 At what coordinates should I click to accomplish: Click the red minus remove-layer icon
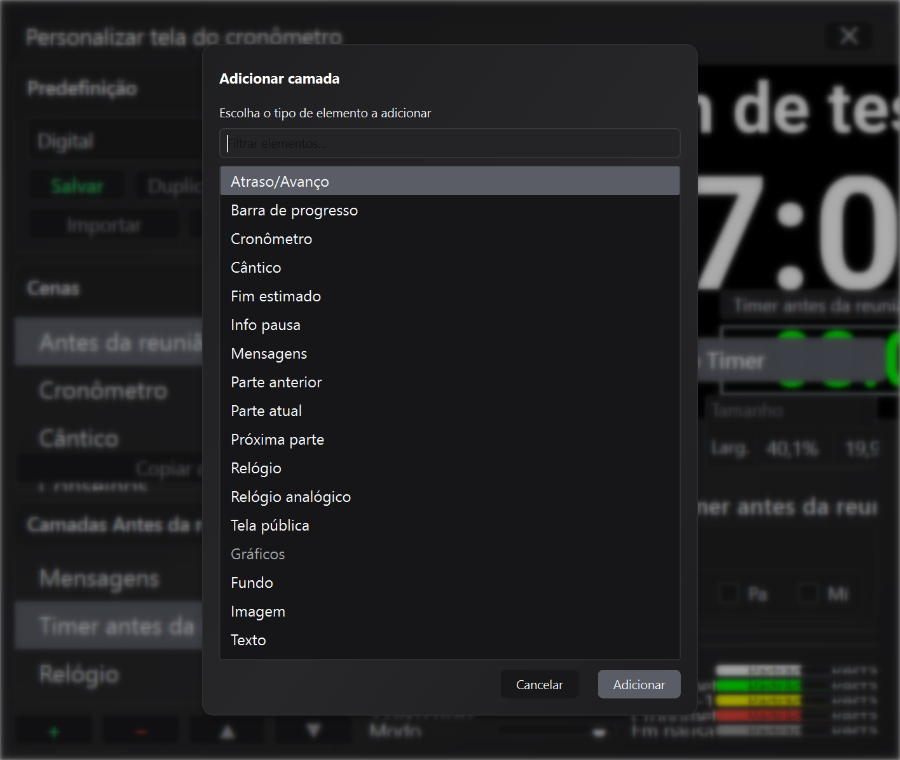point(141,732)
